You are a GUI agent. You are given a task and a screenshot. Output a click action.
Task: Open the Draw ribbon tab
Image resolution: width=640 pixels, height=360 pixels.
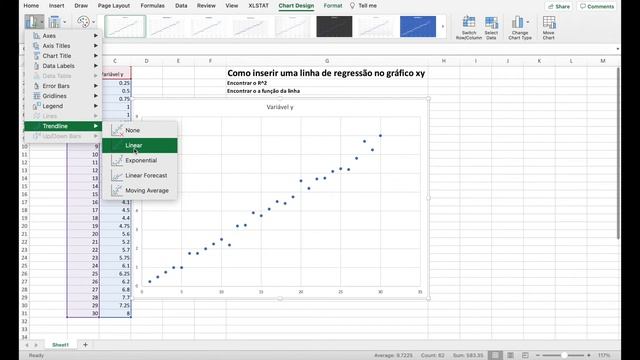pyautogui.click(x=81, y=6)
